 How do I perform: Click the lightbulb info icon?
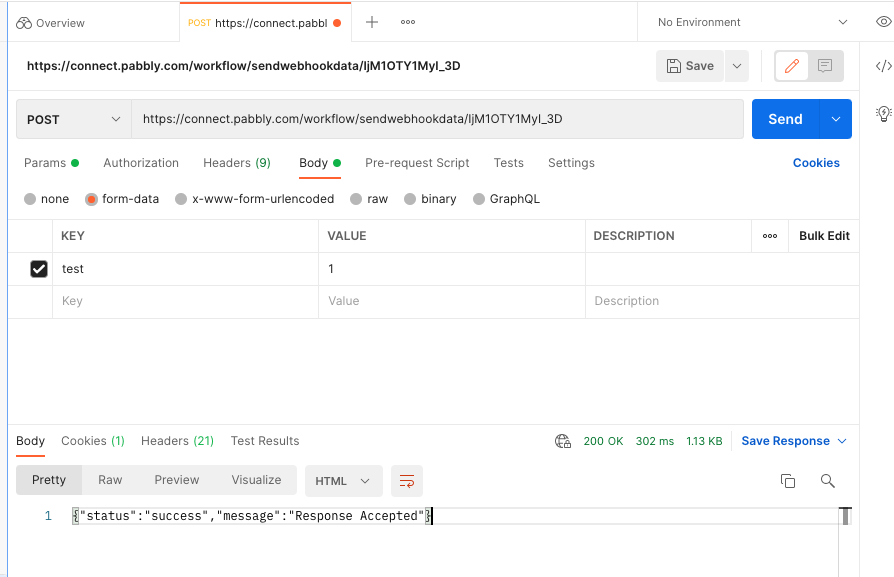(x=883, y=113)
